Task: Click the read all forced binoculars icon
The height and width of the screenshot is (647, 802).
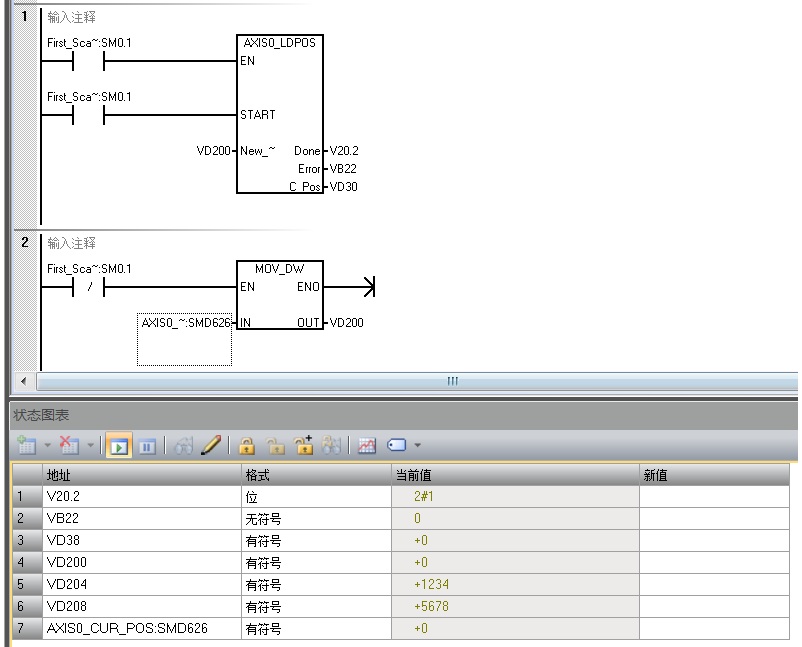Action: click(329, 446)
